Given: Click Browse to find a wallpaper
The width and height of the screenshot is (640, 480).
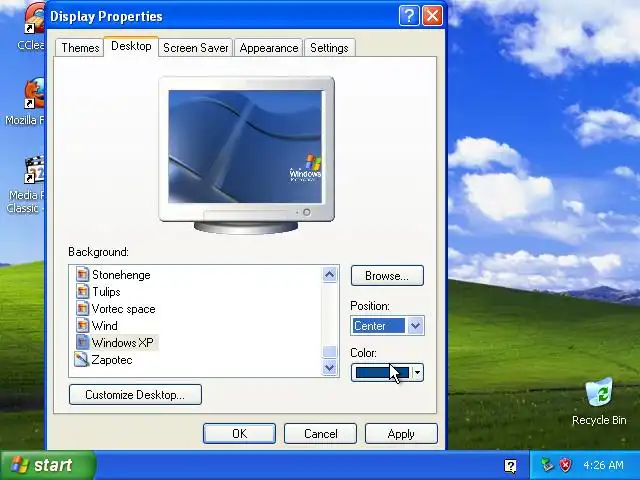Looking at the screenshot, I should 387,276.
